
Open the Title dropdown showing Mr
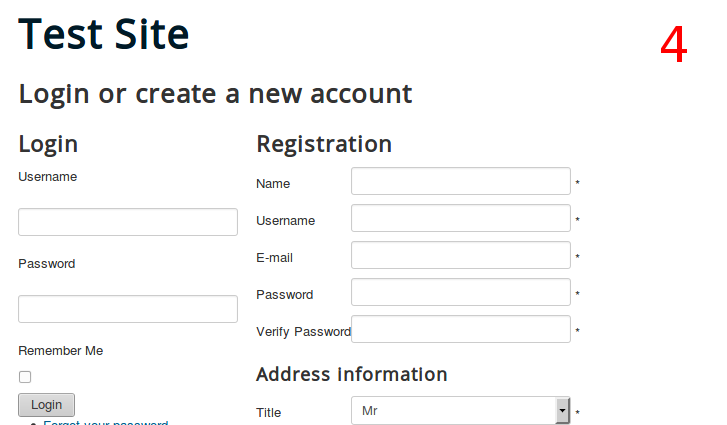pos(455,411)
